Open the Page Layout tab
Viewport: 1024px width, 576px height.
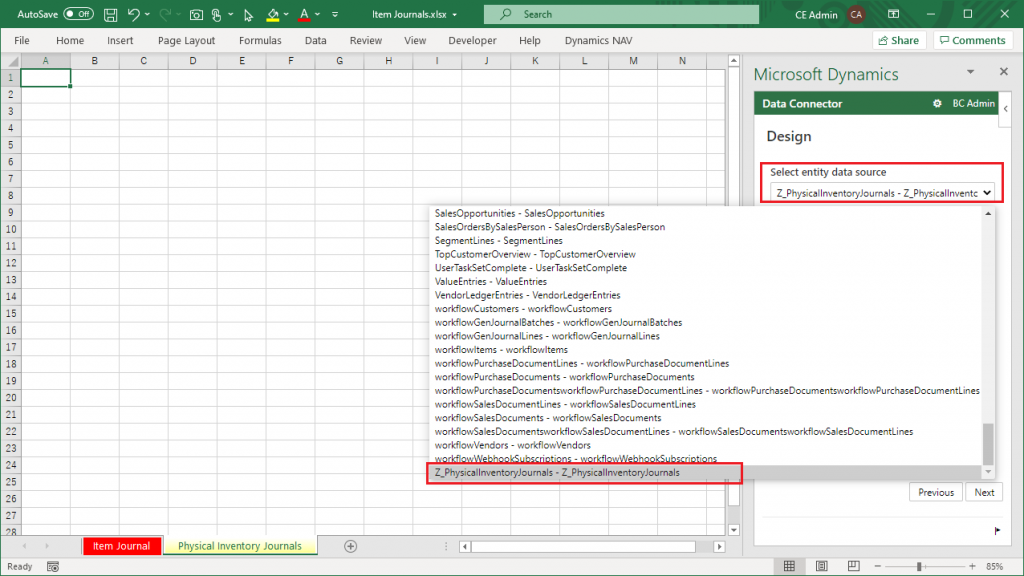[186, 40]
